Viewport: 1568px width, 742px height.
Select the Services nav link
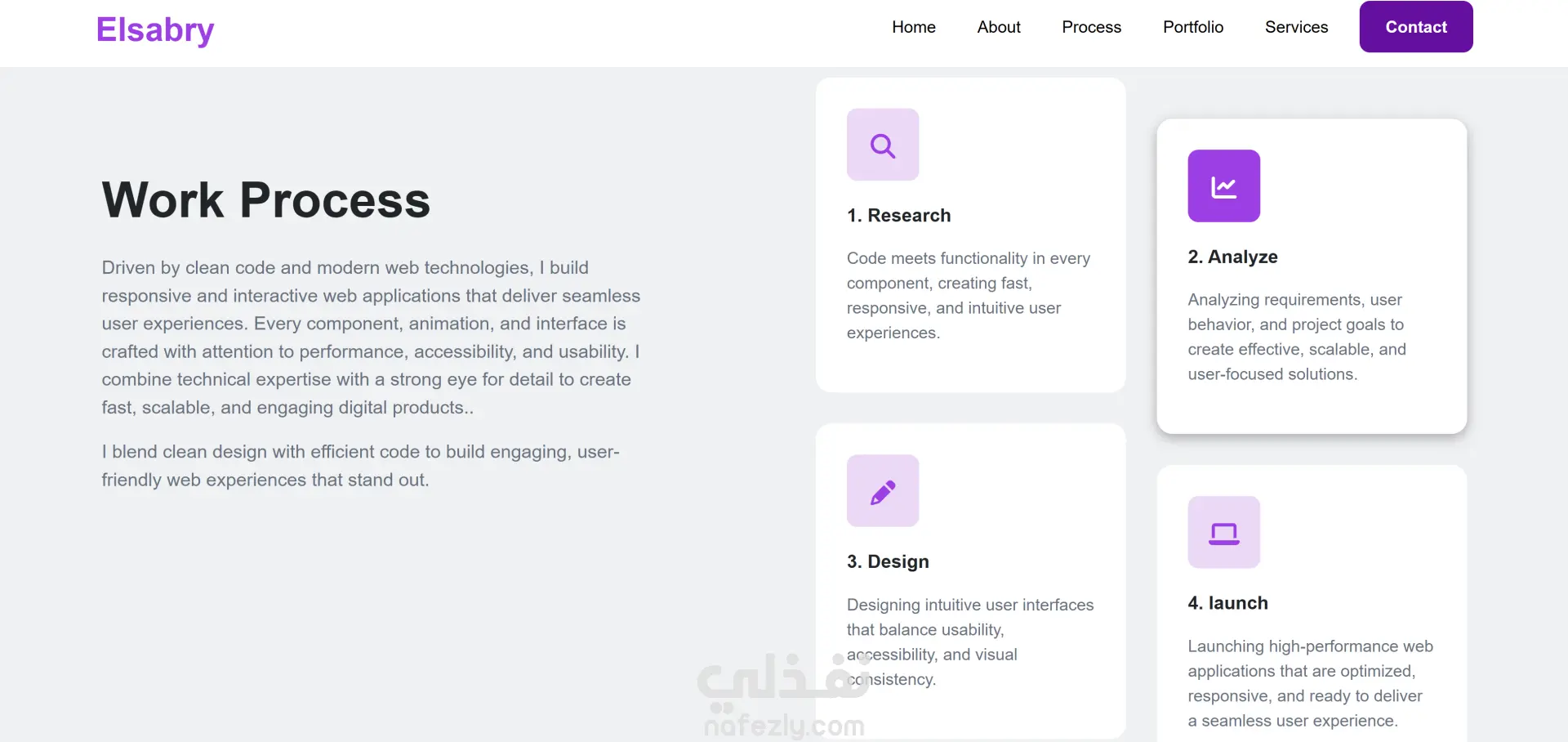1296,27
